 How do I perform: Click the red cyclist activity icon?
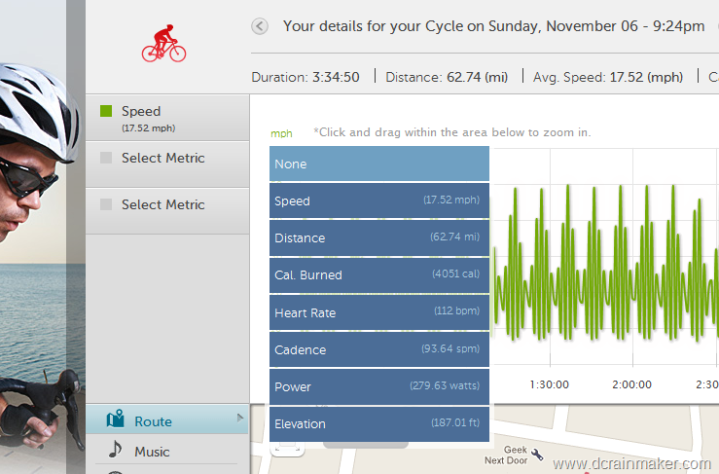point(164,44)
